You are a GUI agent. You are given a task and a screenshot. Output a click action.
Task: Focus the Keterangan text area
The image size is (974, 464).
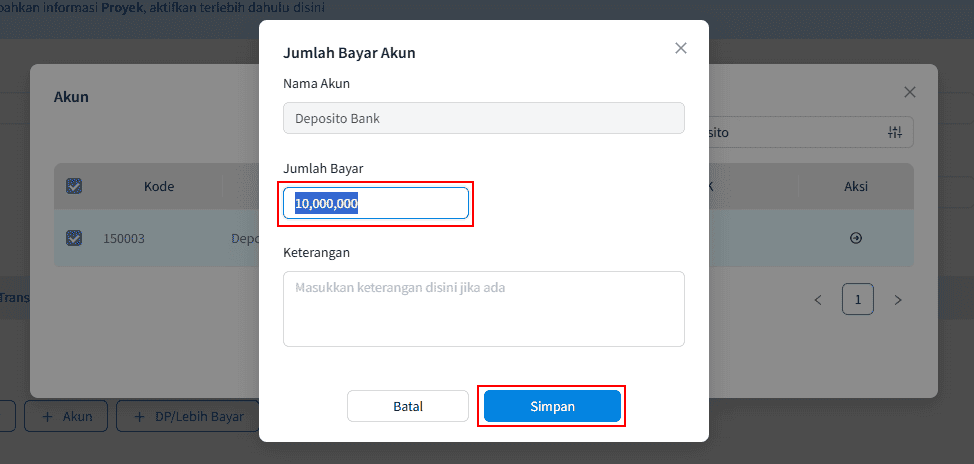point(484,309)
